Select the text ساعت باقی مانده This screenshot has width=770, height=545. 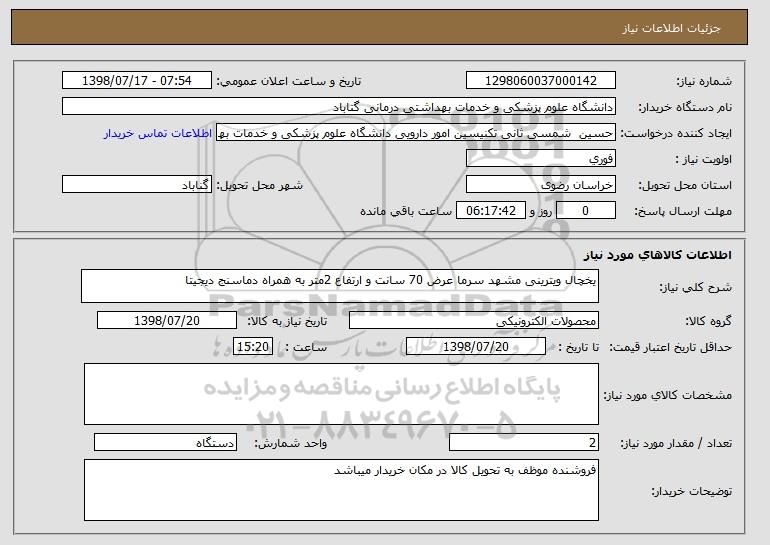click(406, 211)
